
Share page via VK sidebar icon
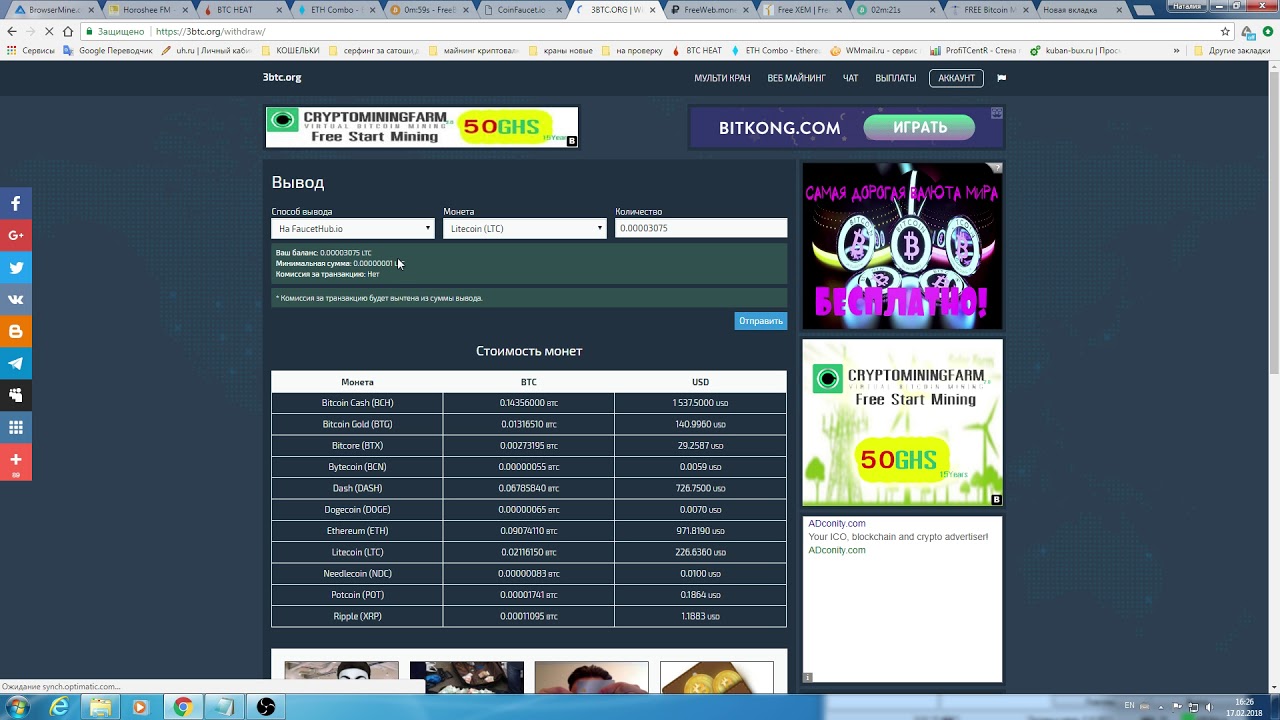pos(16,299)
